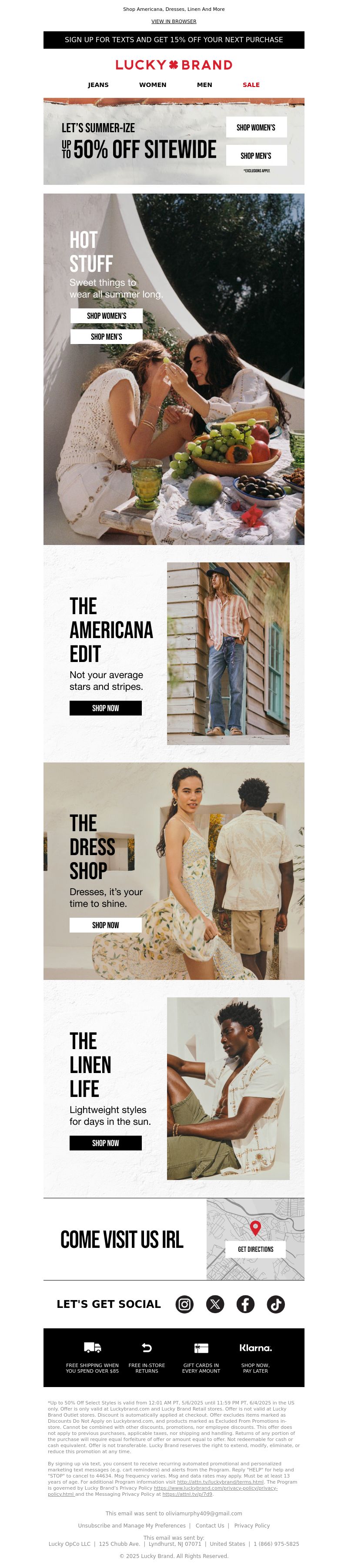
Task: Open the TikTok social icon
Action: click(276, 1304)
